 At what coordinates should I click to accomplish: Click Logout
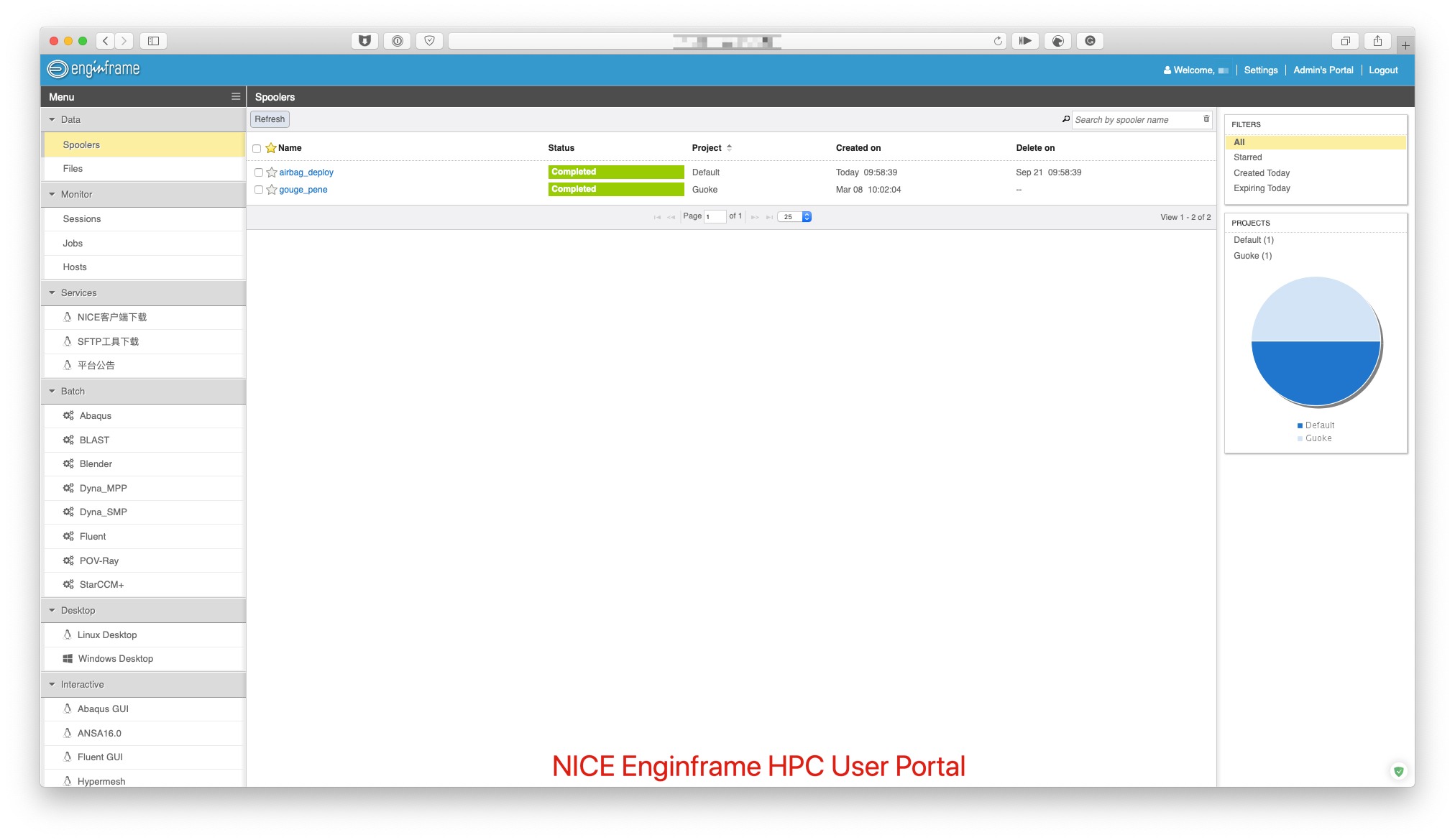(1383, 70)
